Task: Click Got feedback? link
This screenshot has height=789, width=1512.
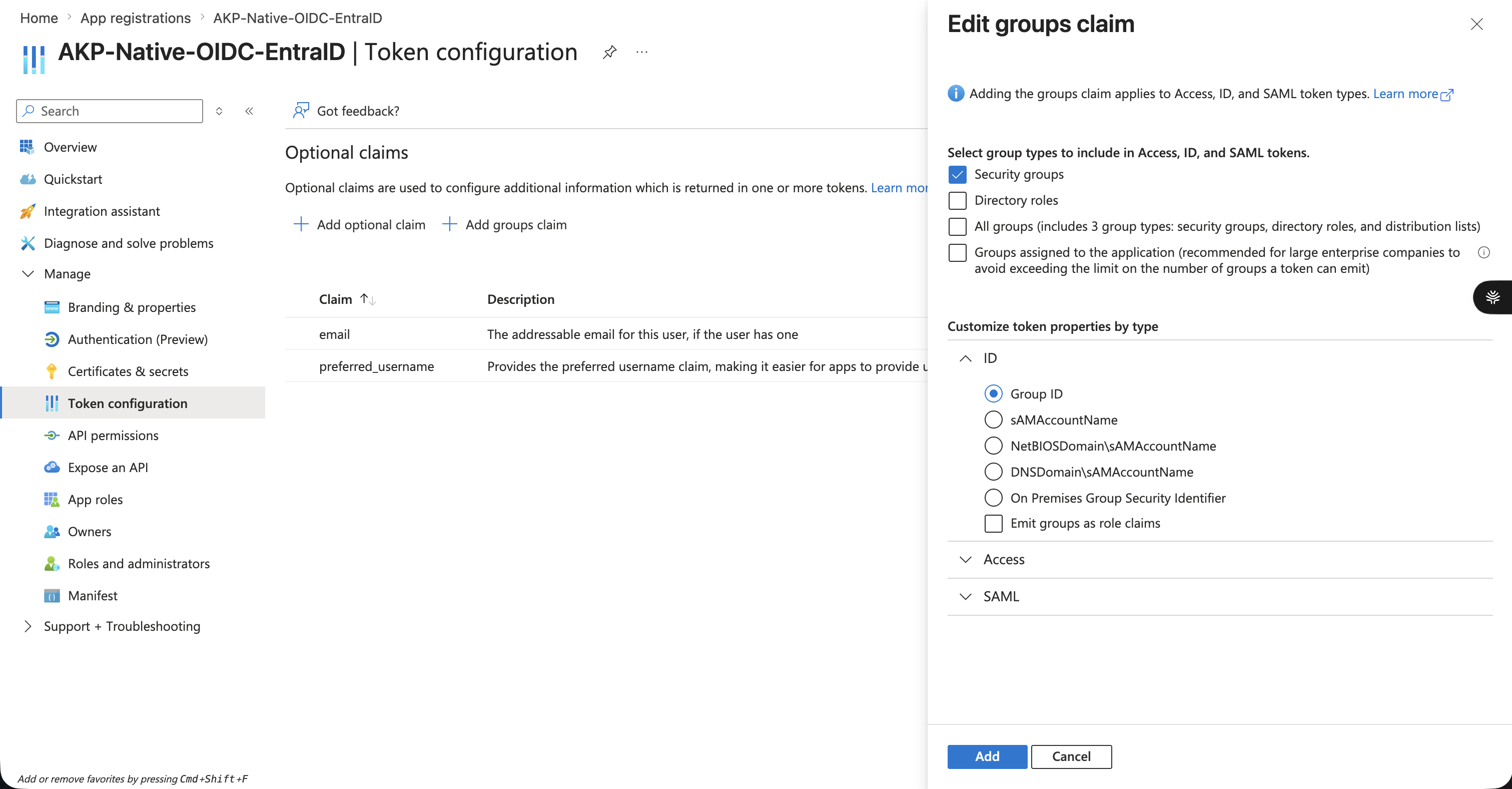Action: pos(346,111)
